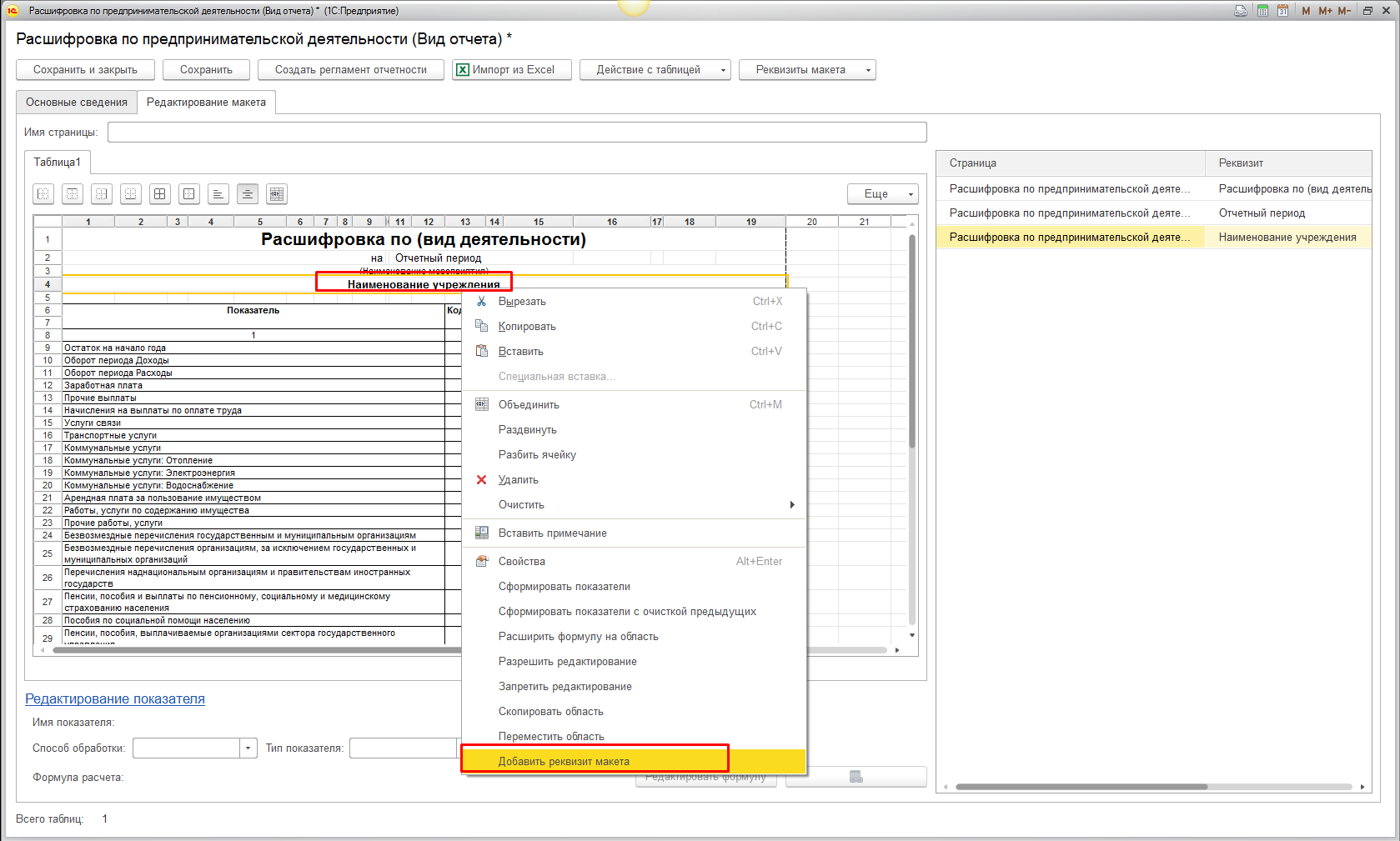Choose 'Добавить реквизит макета' in context menu
This screenshot has width=1400, height=841.
coord(564,761)
